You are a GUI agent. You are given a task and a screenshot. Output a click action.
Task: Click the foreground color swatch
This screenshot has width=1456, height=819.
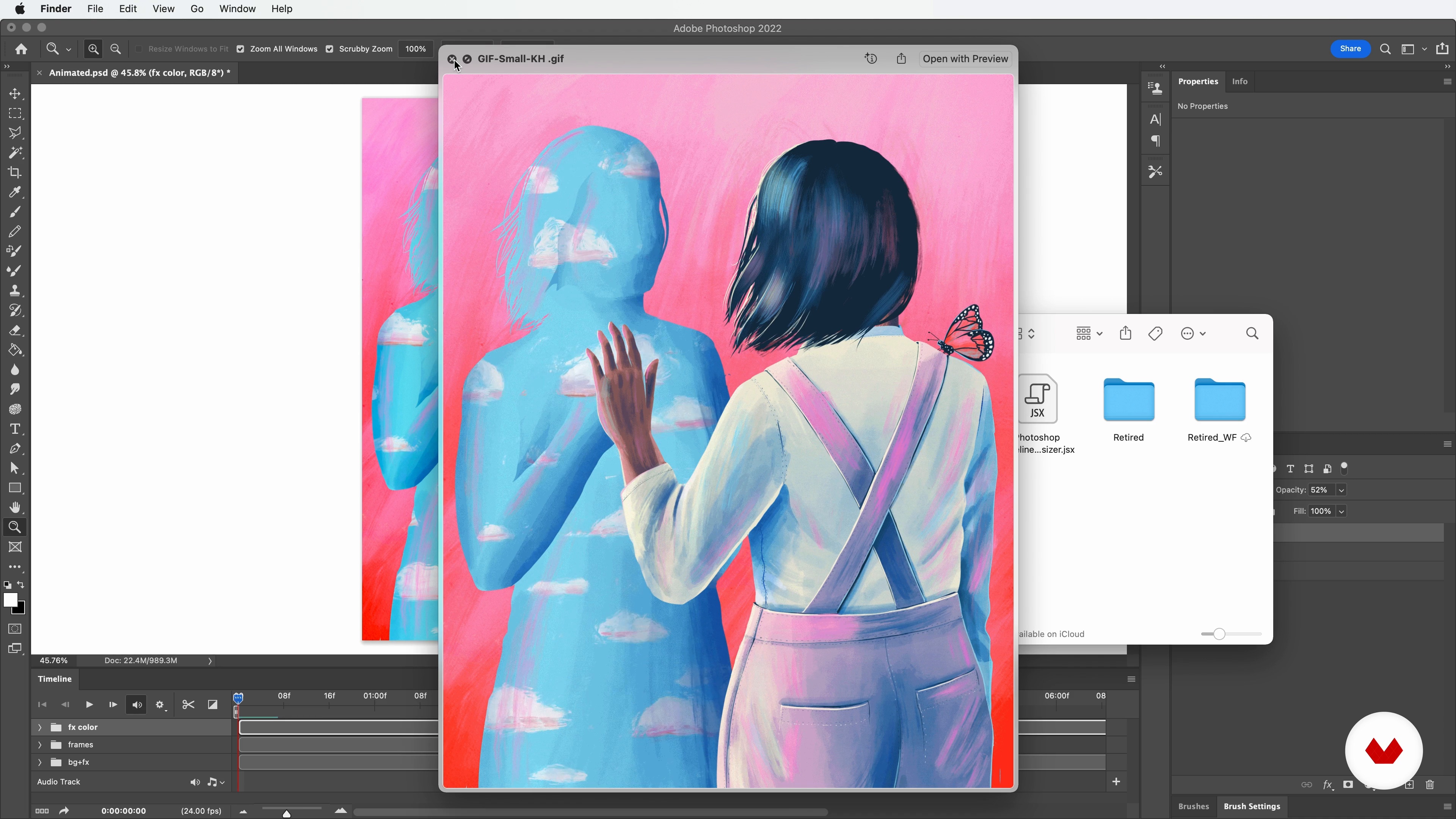(x=10, y=600)
